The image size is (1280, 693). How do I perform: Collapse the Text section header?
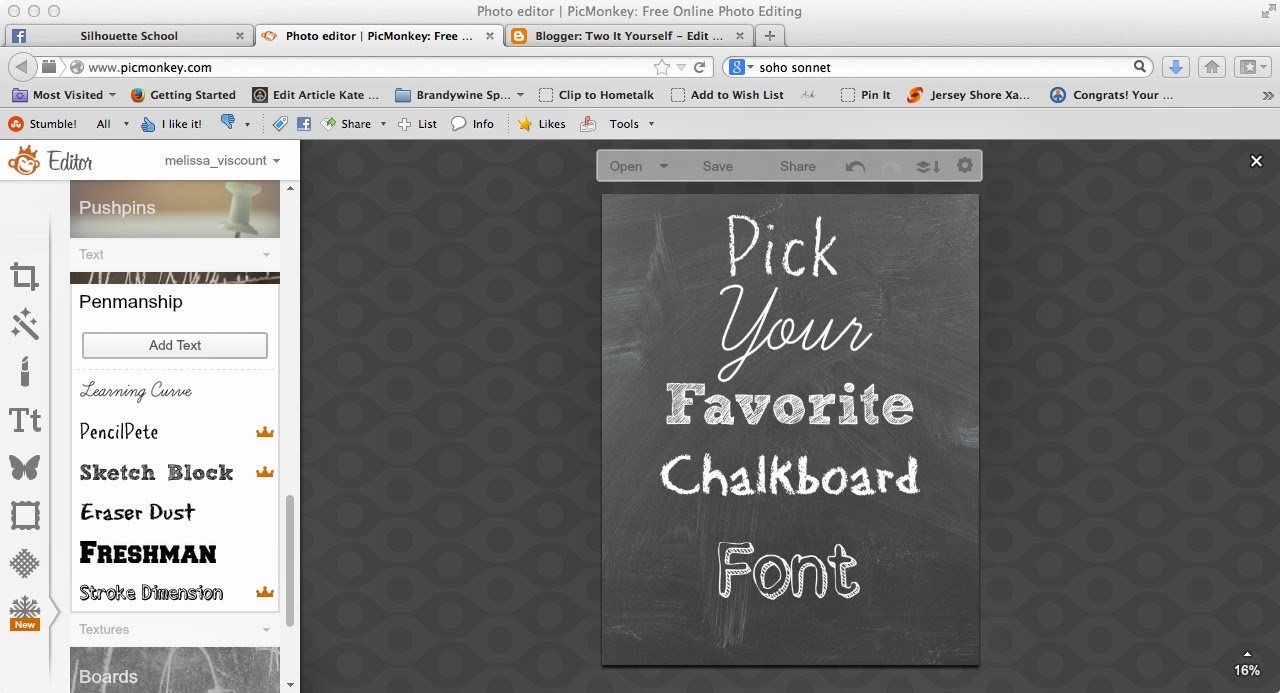(x=175, y=254)
